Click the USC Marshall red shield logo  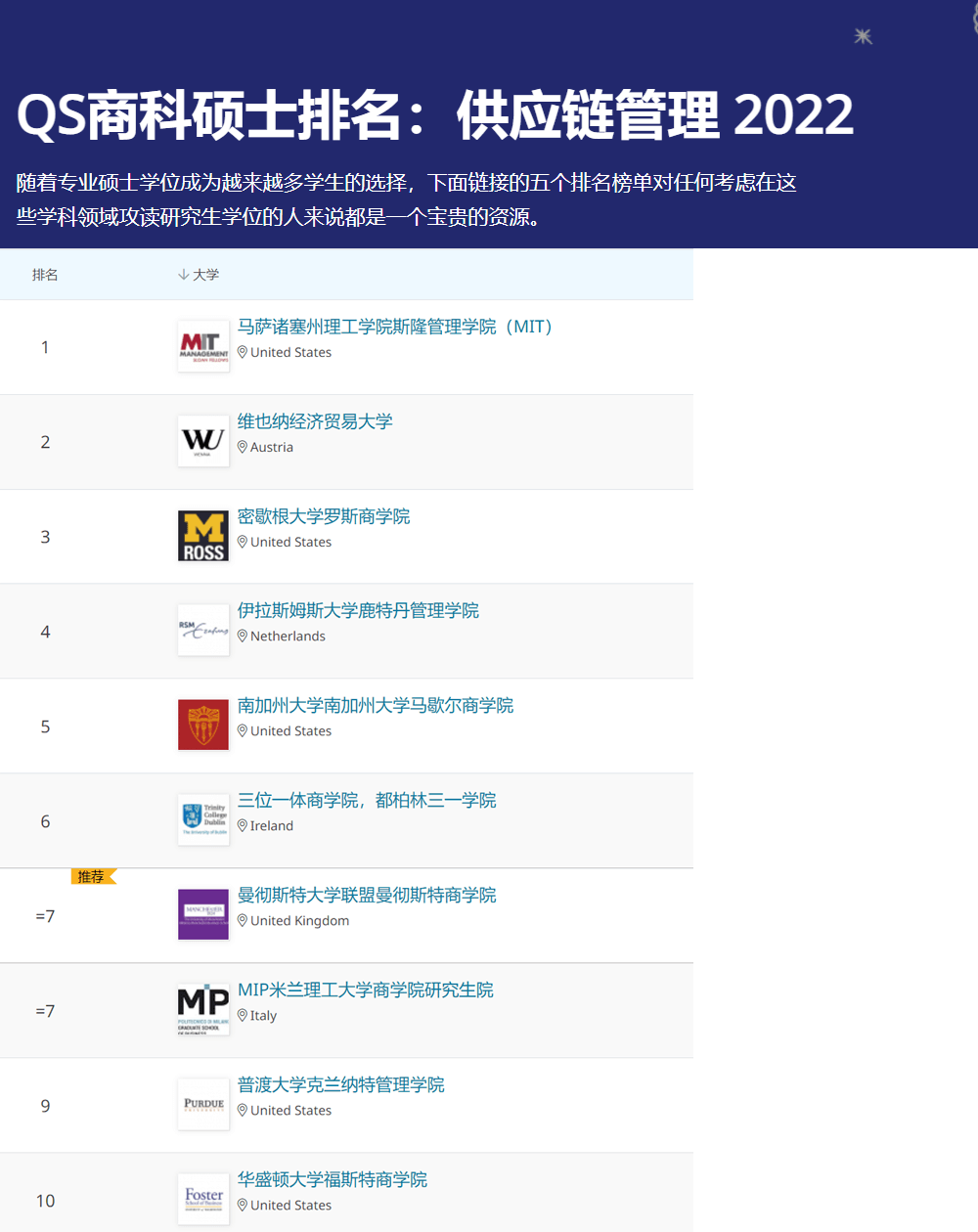(203, 725)
